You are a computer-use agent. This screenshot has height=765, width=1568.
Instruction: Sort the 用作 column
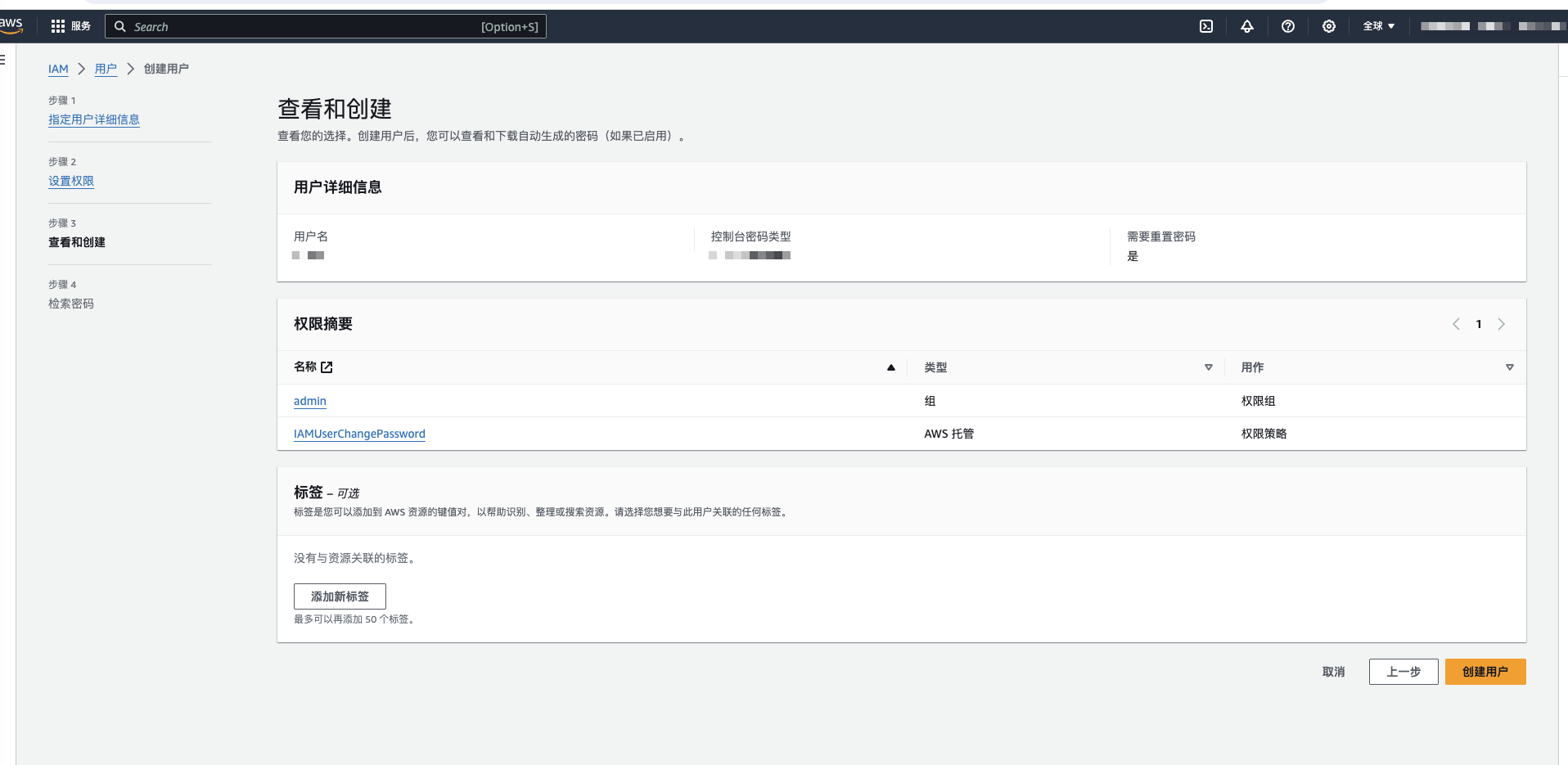[1510, 367]
